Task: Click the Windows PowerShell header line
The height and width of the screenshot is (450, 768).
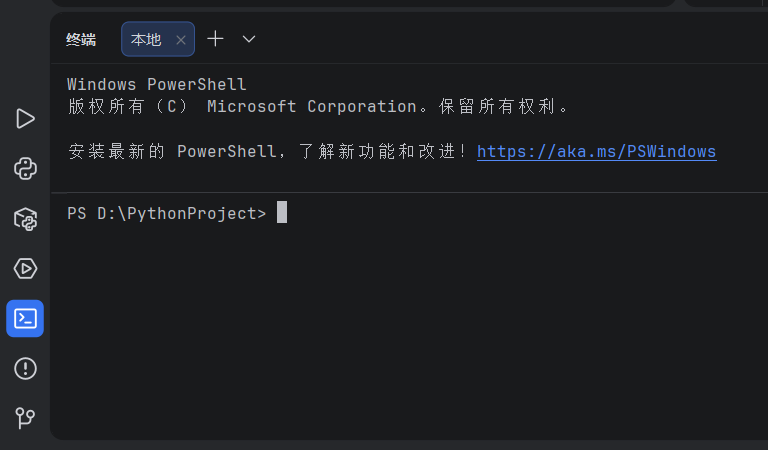Action: tap(157, 84)
